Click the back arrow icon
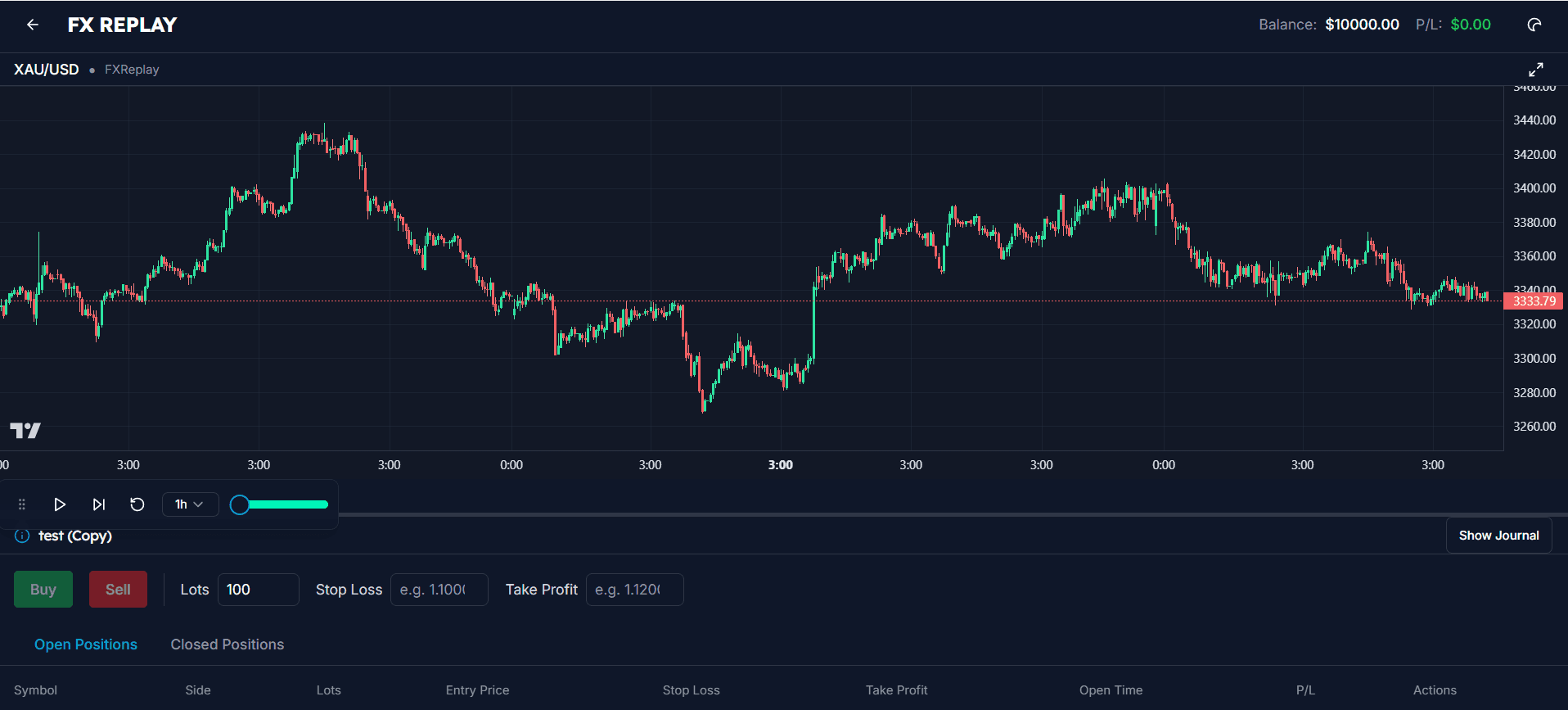The image size is (1568, 710). point(33,25)
